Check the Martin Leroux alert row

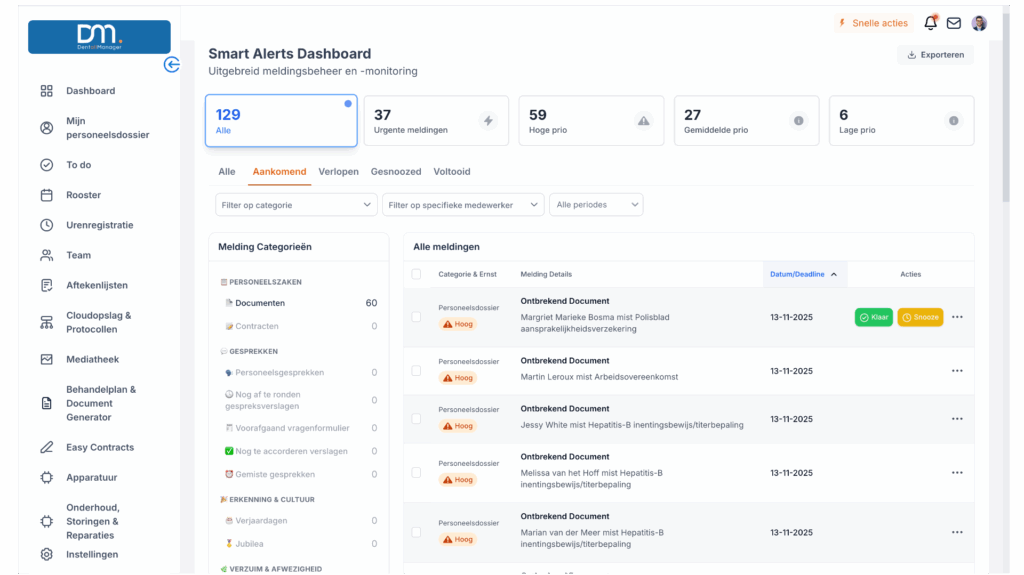tap(416, 370)
